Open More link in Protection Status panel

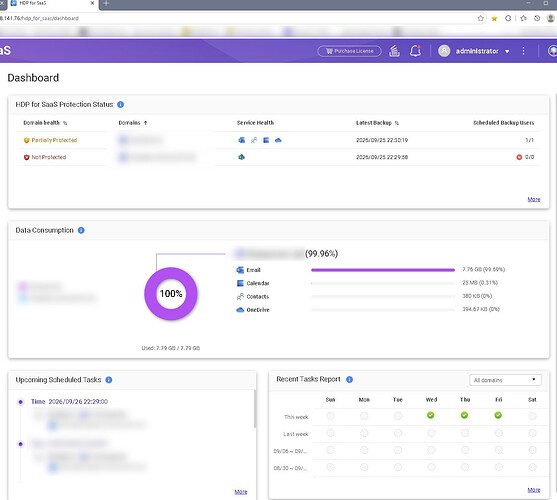(x=534, y=199)
